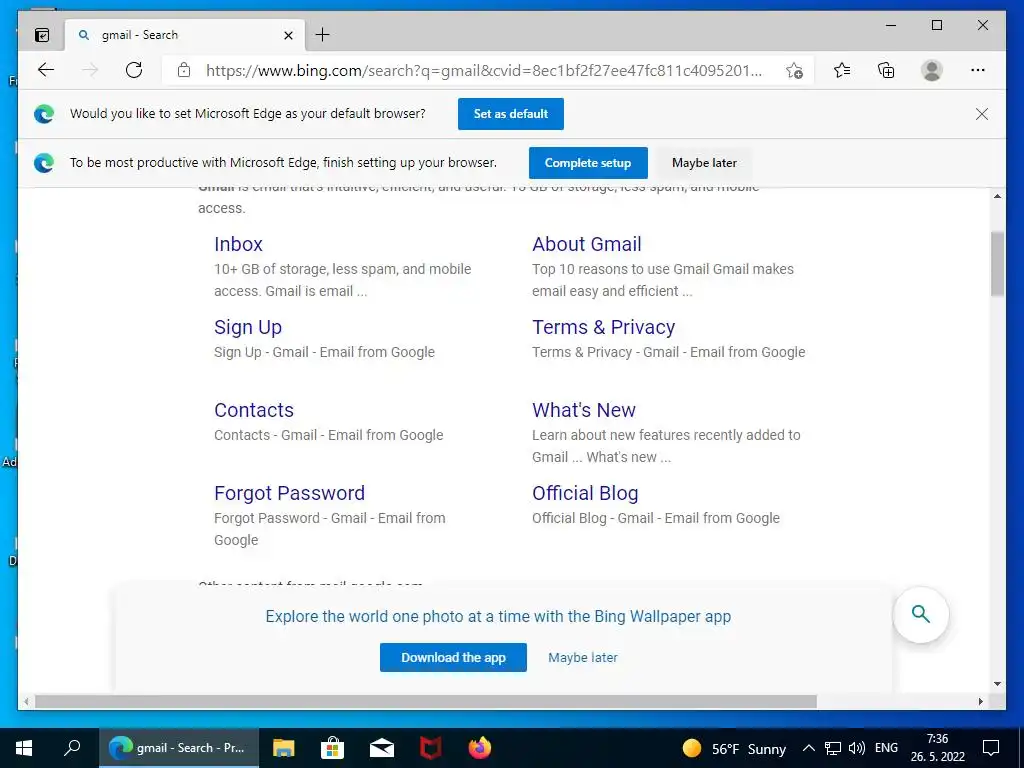Show hidden system tray icons

click(808, 748)
